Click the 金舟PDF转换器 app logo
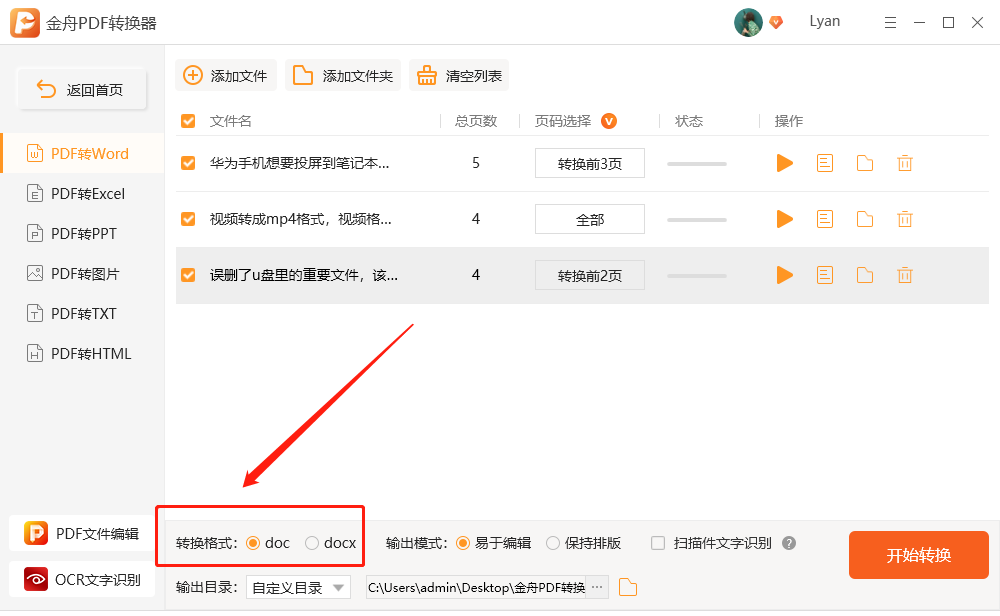The image size is (1000, 616). click(x=25, y=23)
